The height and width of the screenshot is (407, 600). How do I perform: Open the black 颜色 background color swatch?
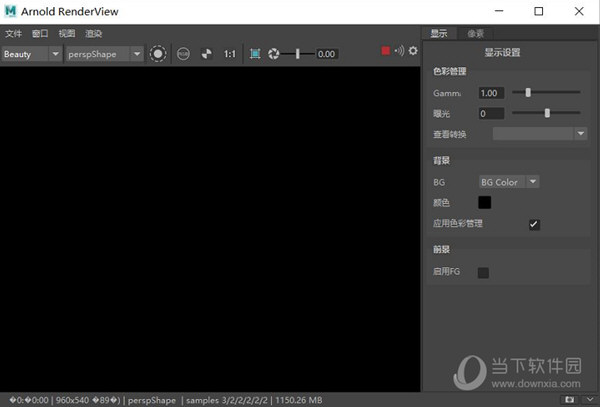[x=484, y=202]
